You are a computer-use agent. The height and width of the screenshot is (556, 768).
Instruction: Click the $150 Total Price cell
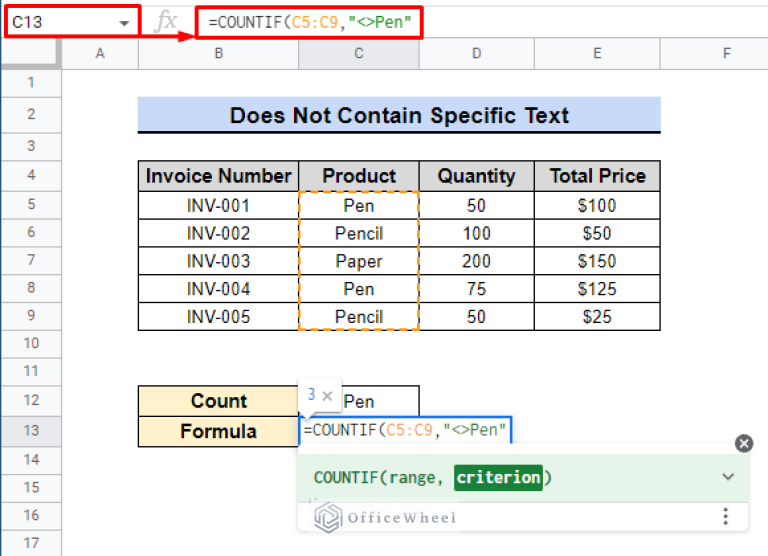tap(597, 261)
